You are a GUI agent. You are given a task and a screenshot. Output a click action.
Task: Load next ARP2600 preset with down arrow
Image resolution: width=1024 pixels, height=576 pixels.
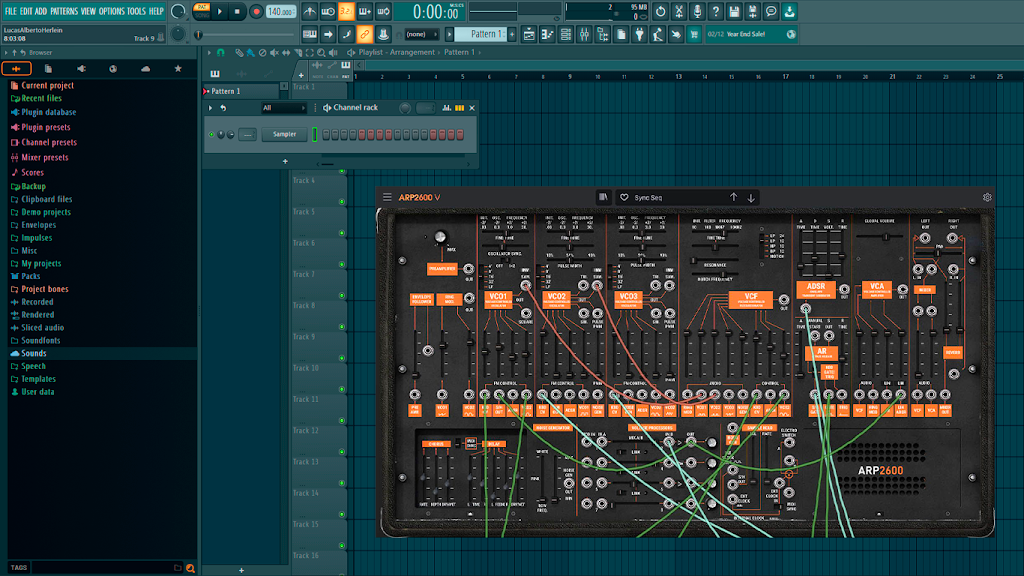[751, 197]
